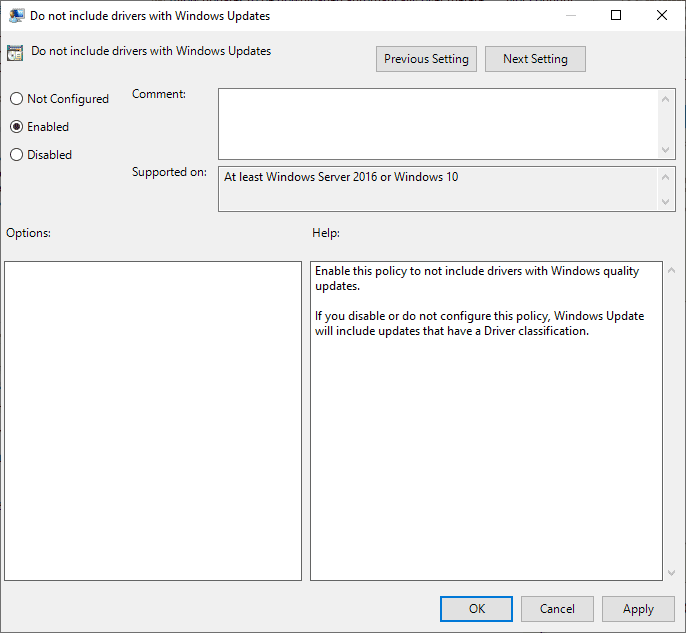Maximize the policy dialog window
686x633 pixels.
click(x=616, y=16)
